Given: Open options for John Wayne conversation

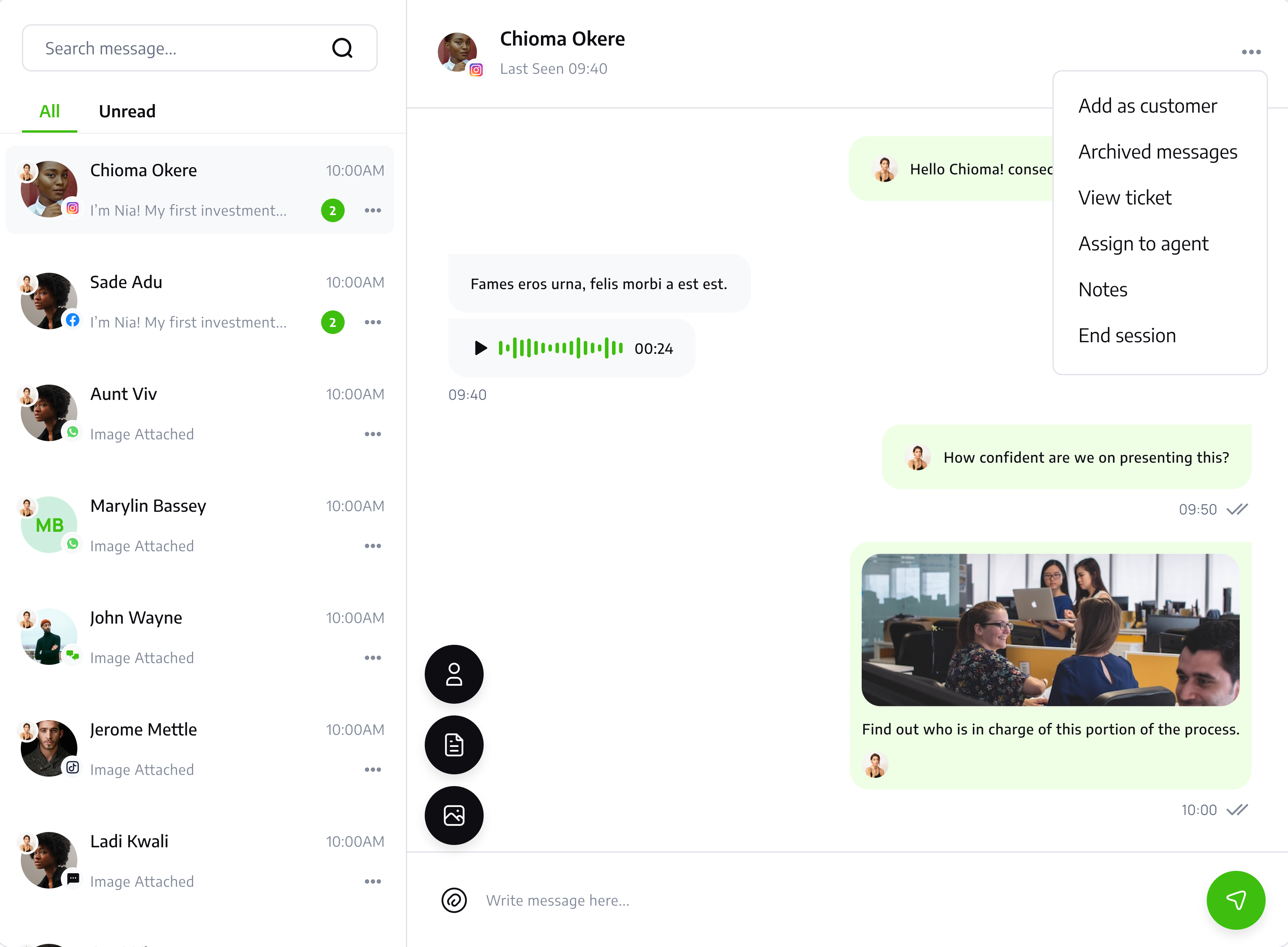Looking at the screenshot, I should (x=373, y=657).
